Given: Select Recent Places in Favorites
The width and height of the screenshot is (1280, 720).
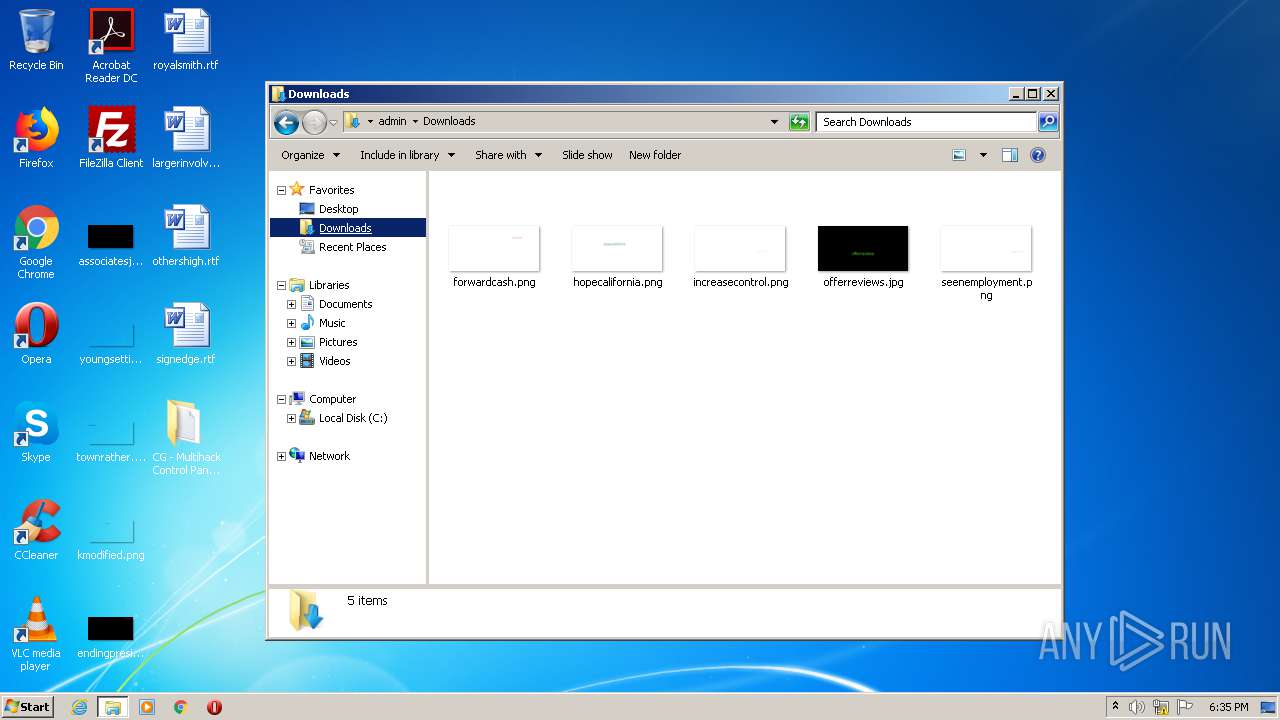Looking at the screenshot, I should click(352, 247).
